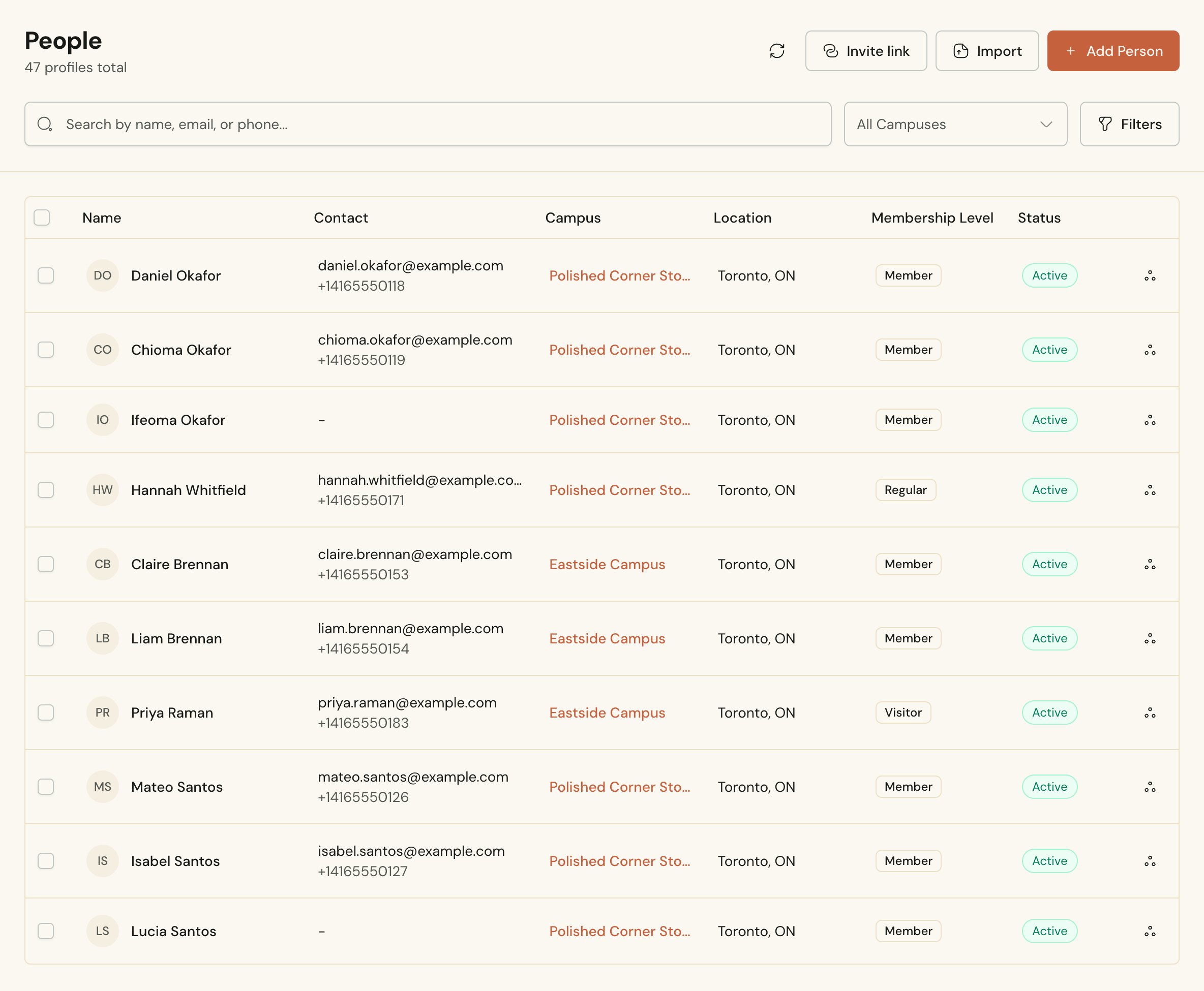1204x991 pixels.
Task: Click the DO avatar for Daniel Okafor
Action: coord(103,276)
